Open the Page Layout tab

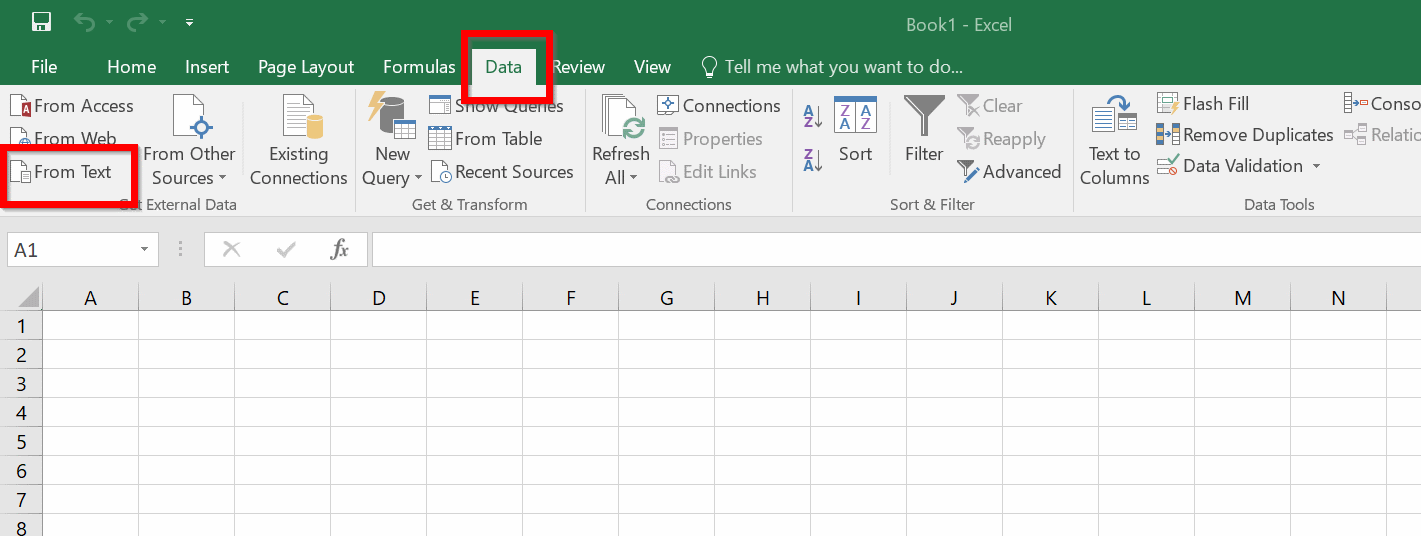[306, 67]
